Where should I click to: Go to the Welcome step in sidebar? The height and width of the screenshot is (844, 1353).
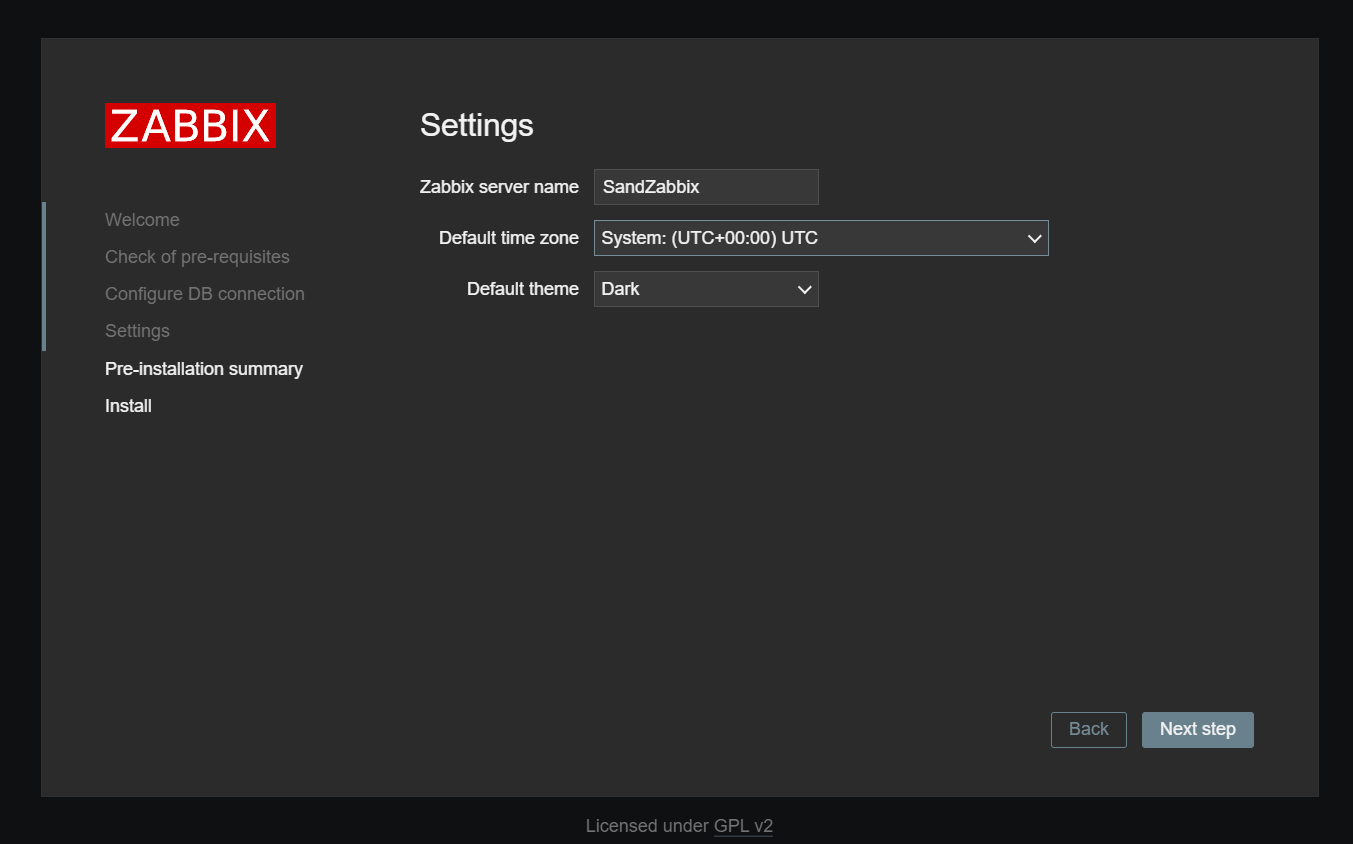click(142, 220)
